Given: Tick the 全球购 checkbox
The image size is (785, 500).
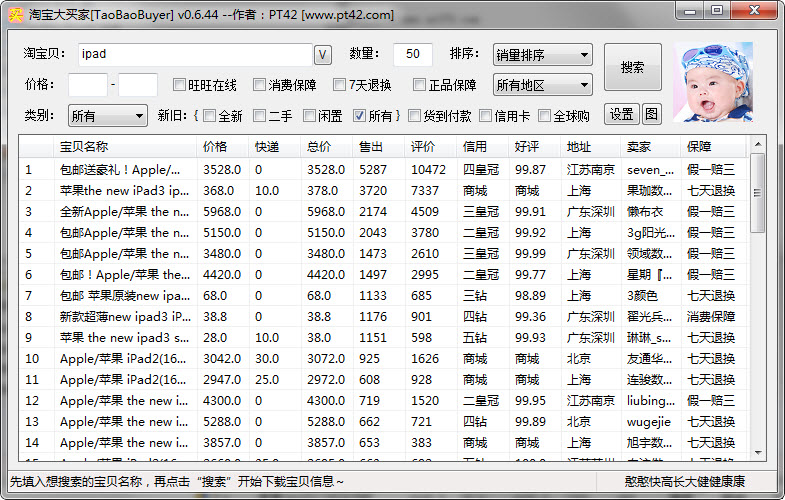Looking at the screenshot, I should [545, 116].
